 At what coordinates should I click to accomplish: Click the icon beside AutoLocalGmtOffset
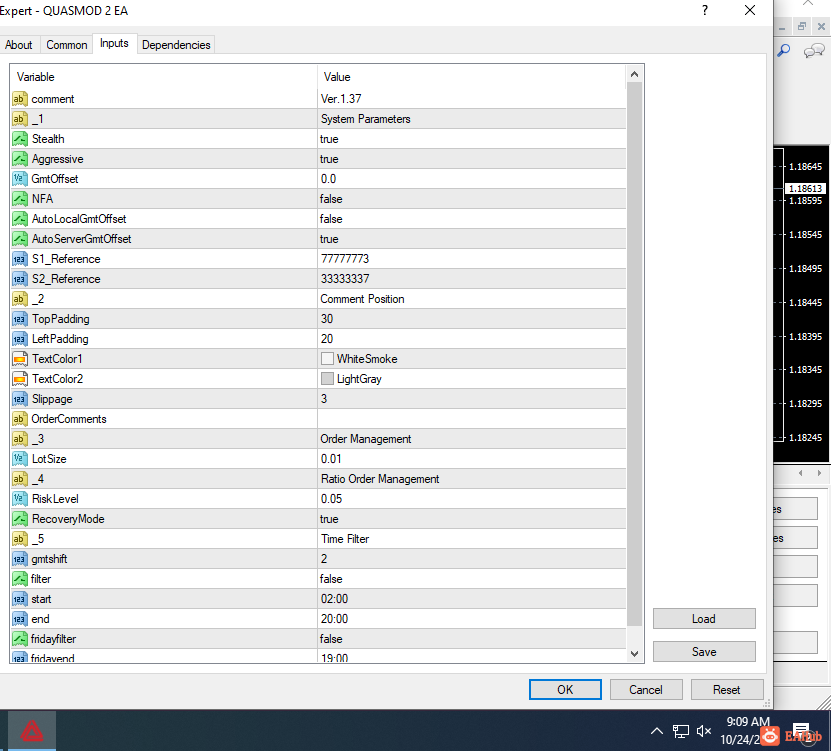(x=20, y=219)
